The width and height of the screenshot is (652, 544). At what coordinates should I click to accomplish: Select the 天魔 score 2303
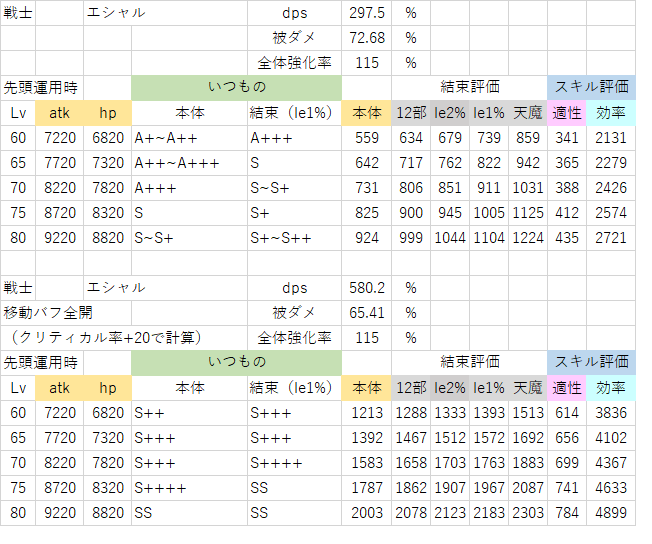tap(528, 513)
